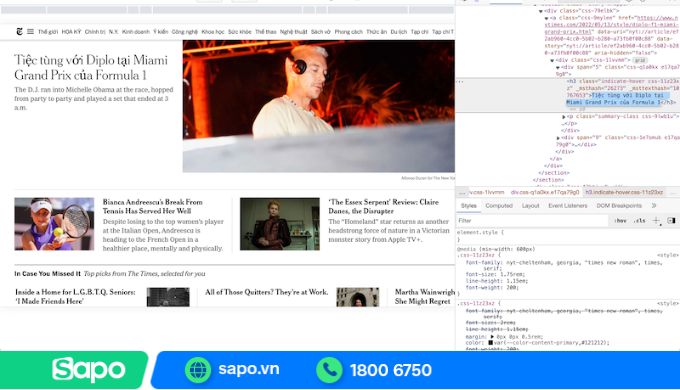Switch to the Computed tab
The height and width of the screenshot is (390, 680).
(x=499, y=206)
